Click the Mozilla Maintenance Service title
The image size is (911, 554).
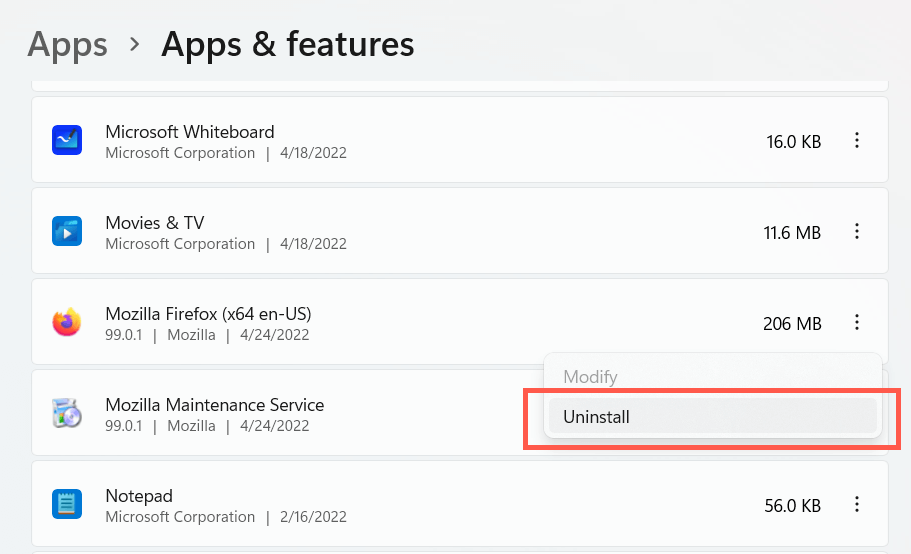pos(214,405)
